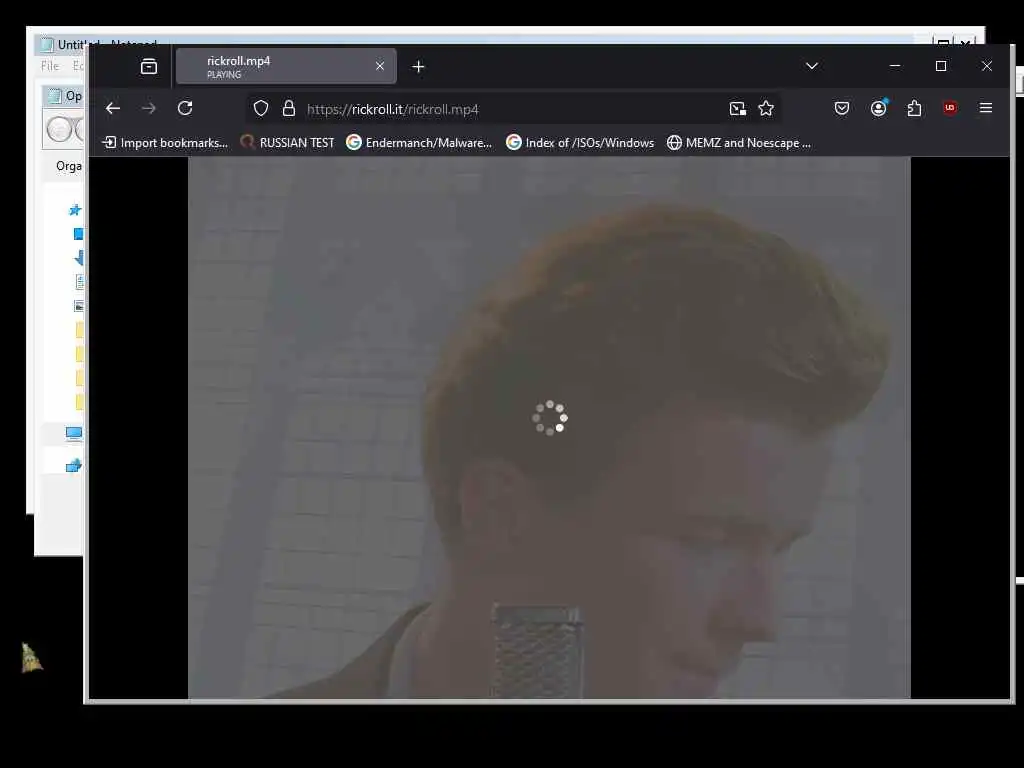Open MEMZ and Noescape bookmark
The width and height of the screenshot is (1024, 768).
pos(739,142)
